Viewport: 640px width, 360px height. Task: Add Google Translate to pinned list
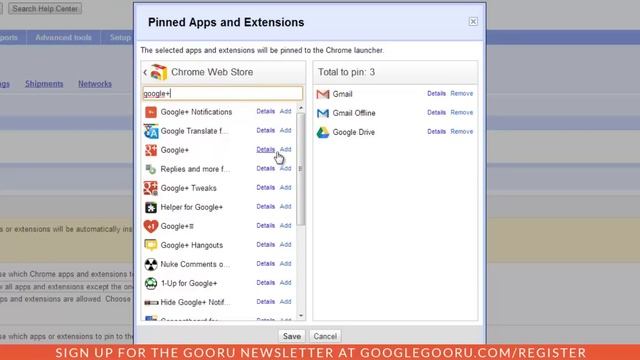click(x=285, y=131)
